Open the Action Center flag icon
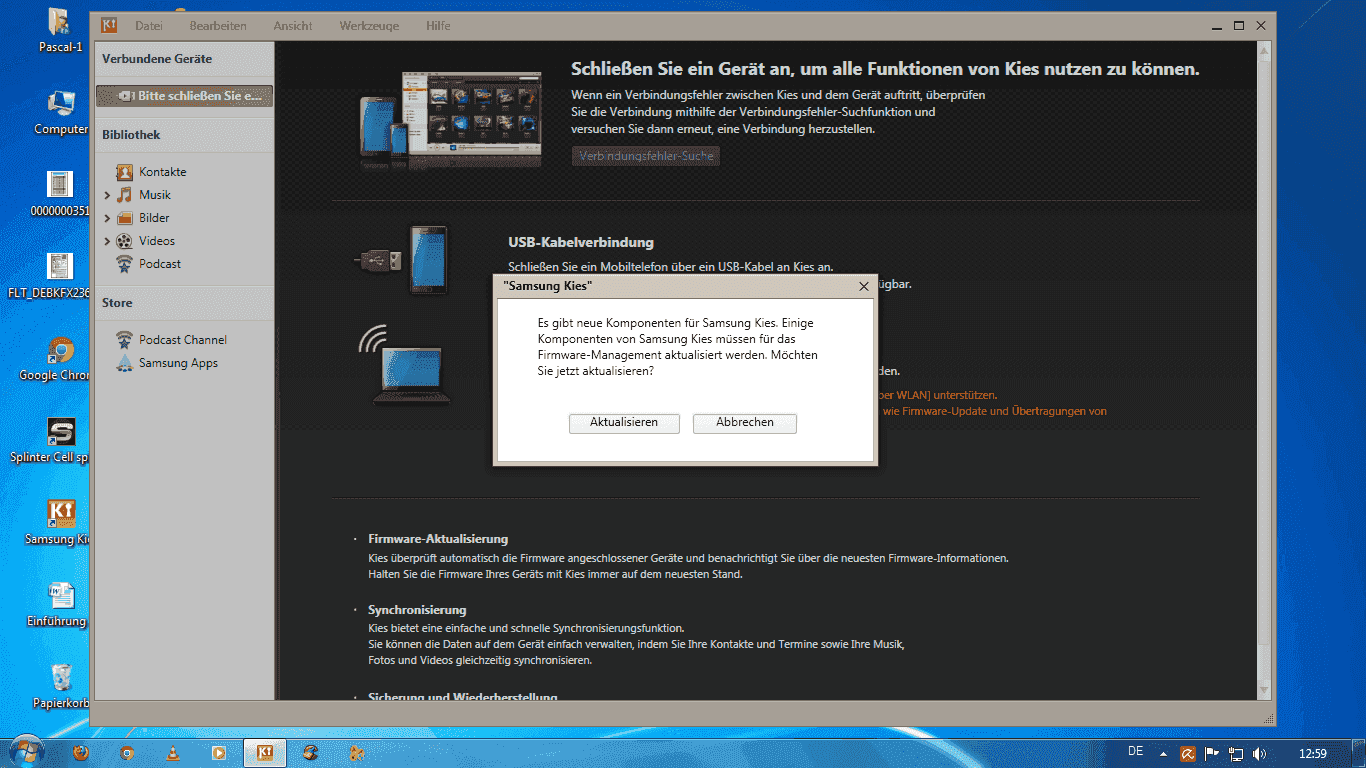Image resolution: width=1366 pixels, height=768 pixels. click(x=1211, y=753)
